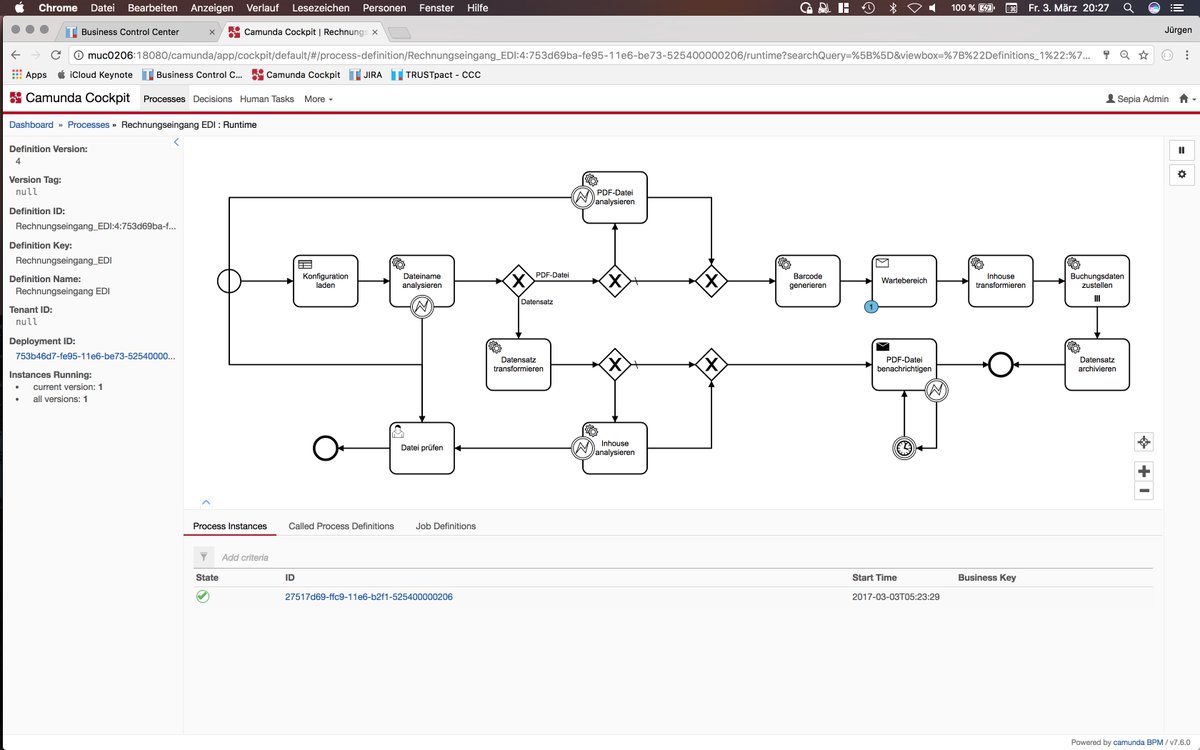Click the end event left of Datei prüfen

325,448
